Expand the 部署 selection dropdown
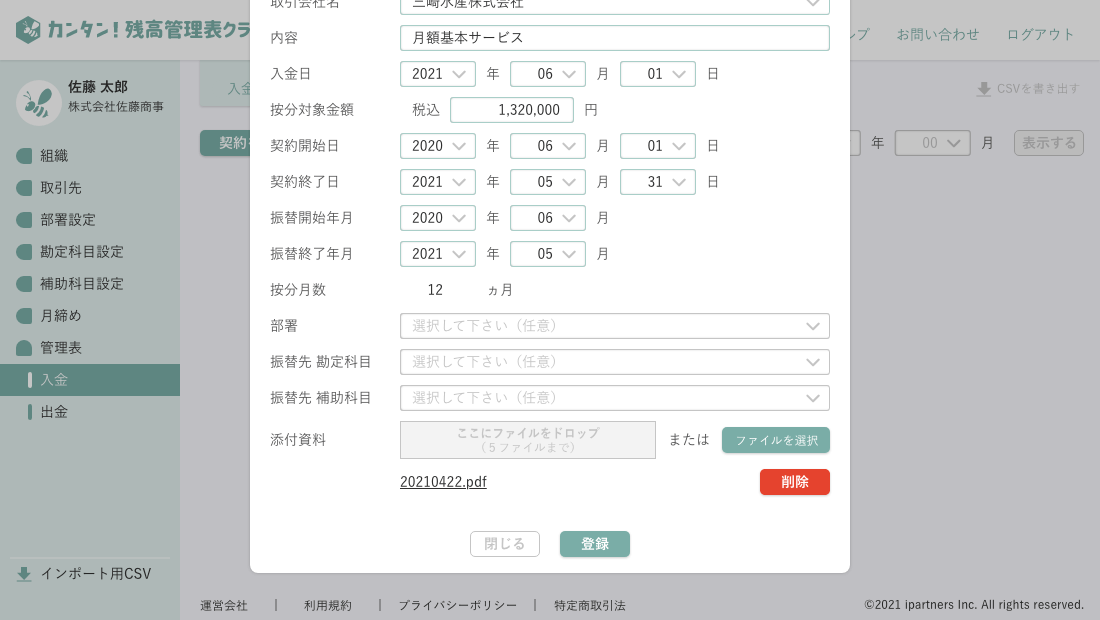The image size is (1100, 620). (614, 326)
